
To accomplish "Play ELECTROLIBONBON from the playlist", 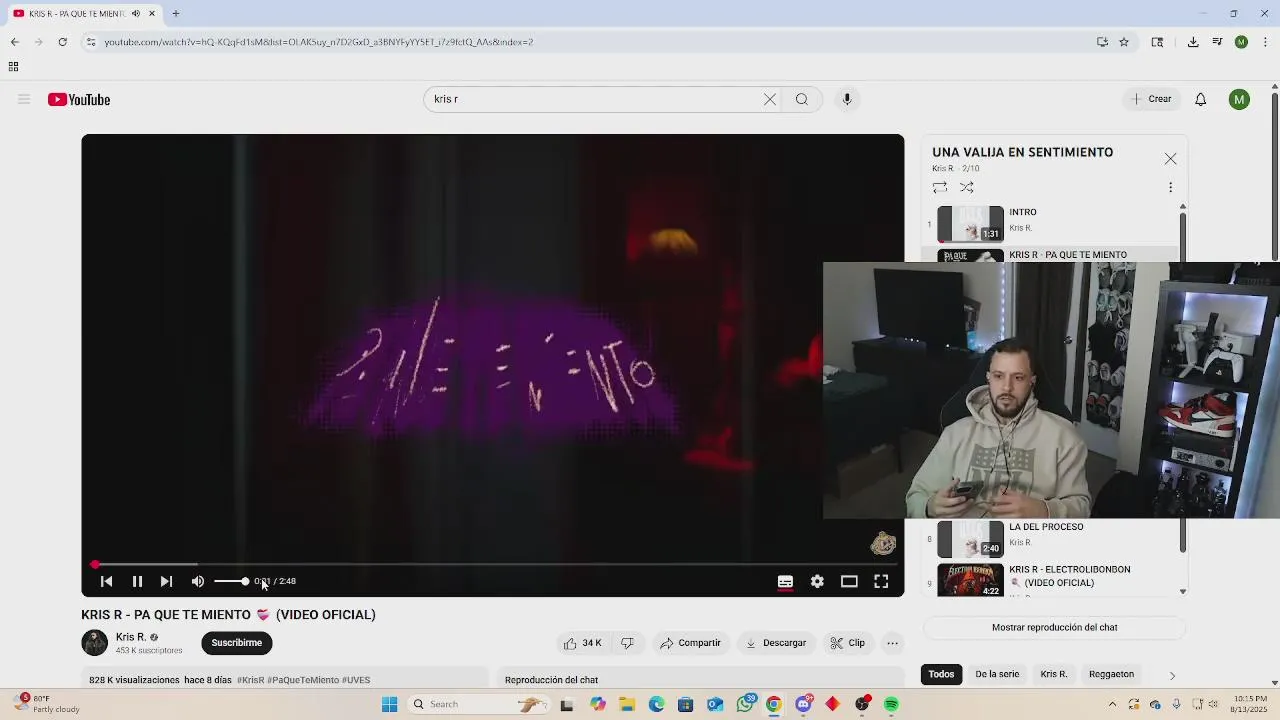I will click(x=1051, y=579).
